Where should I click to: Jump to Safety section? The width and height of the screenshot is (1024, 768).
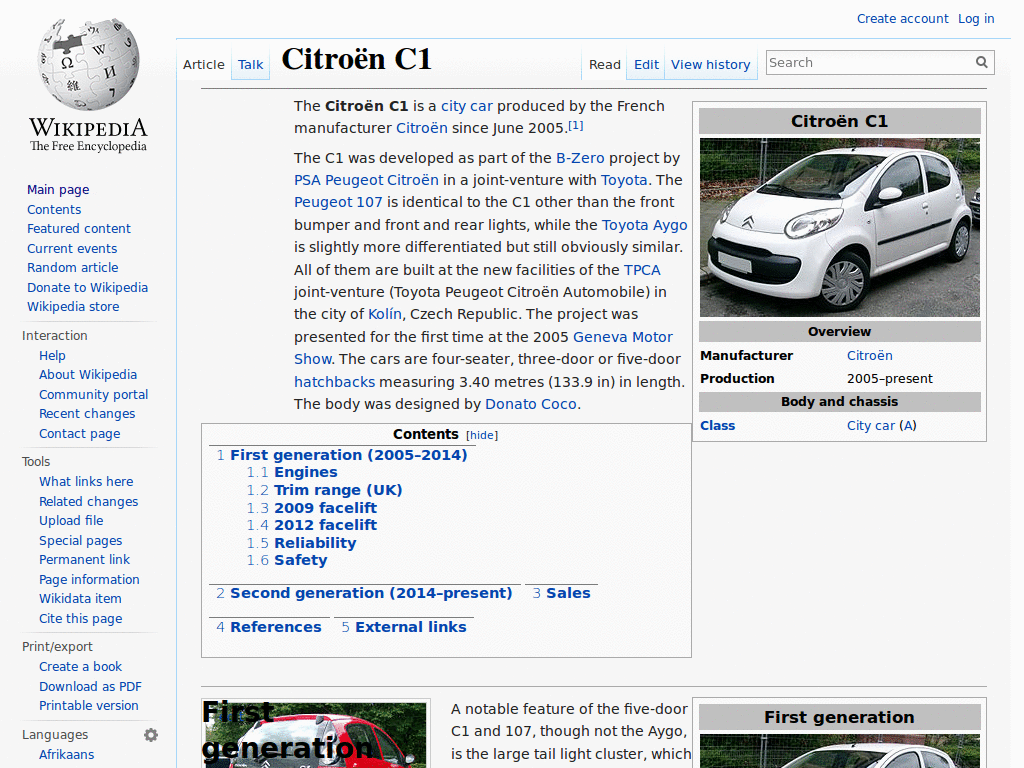[300, 560]
